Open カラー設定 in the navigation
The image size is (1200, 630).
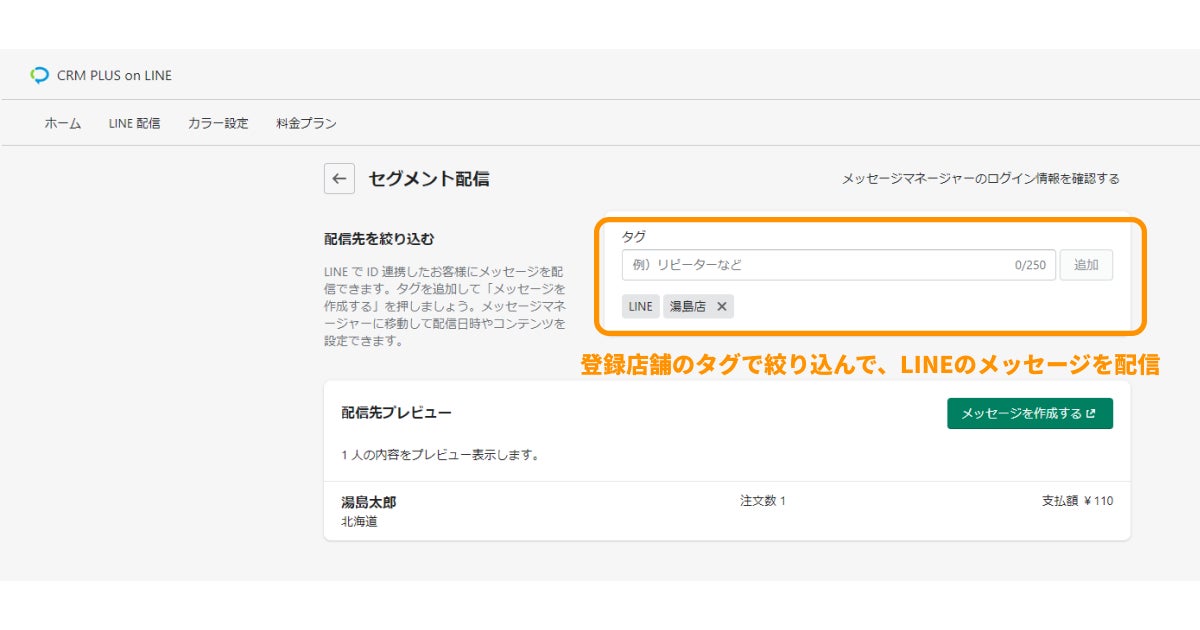(218, 124)
